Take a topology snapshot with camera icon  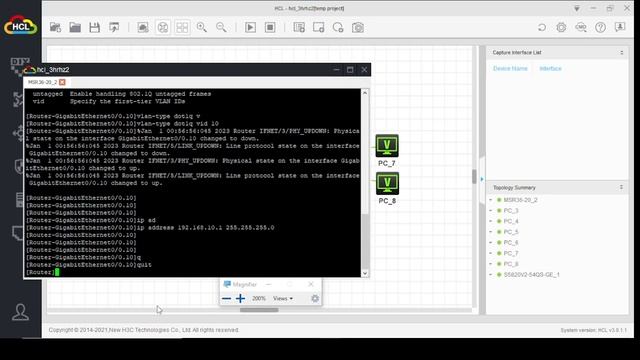coord(358,27)
